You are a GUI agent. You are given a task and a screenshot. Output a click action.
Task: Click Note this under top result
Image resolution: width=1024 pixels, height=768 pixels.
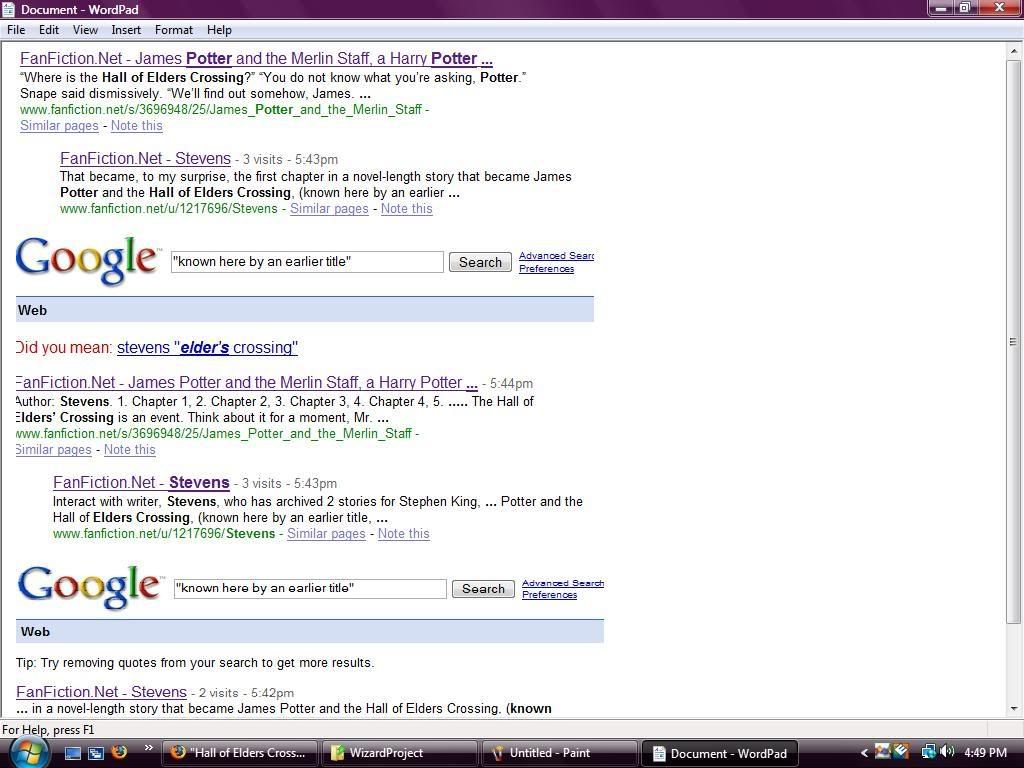(136, 126)
